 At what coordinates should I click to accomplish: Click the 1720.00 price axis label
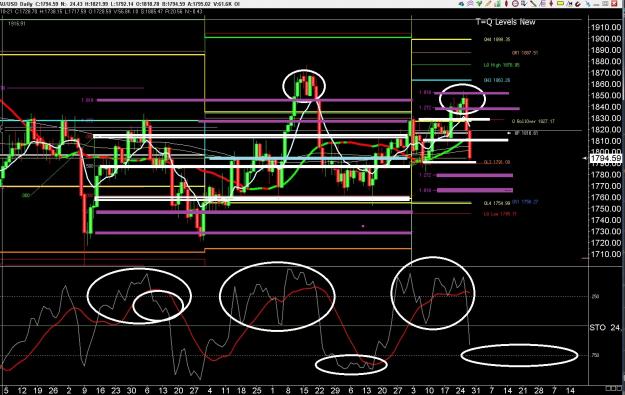point(605,243)
